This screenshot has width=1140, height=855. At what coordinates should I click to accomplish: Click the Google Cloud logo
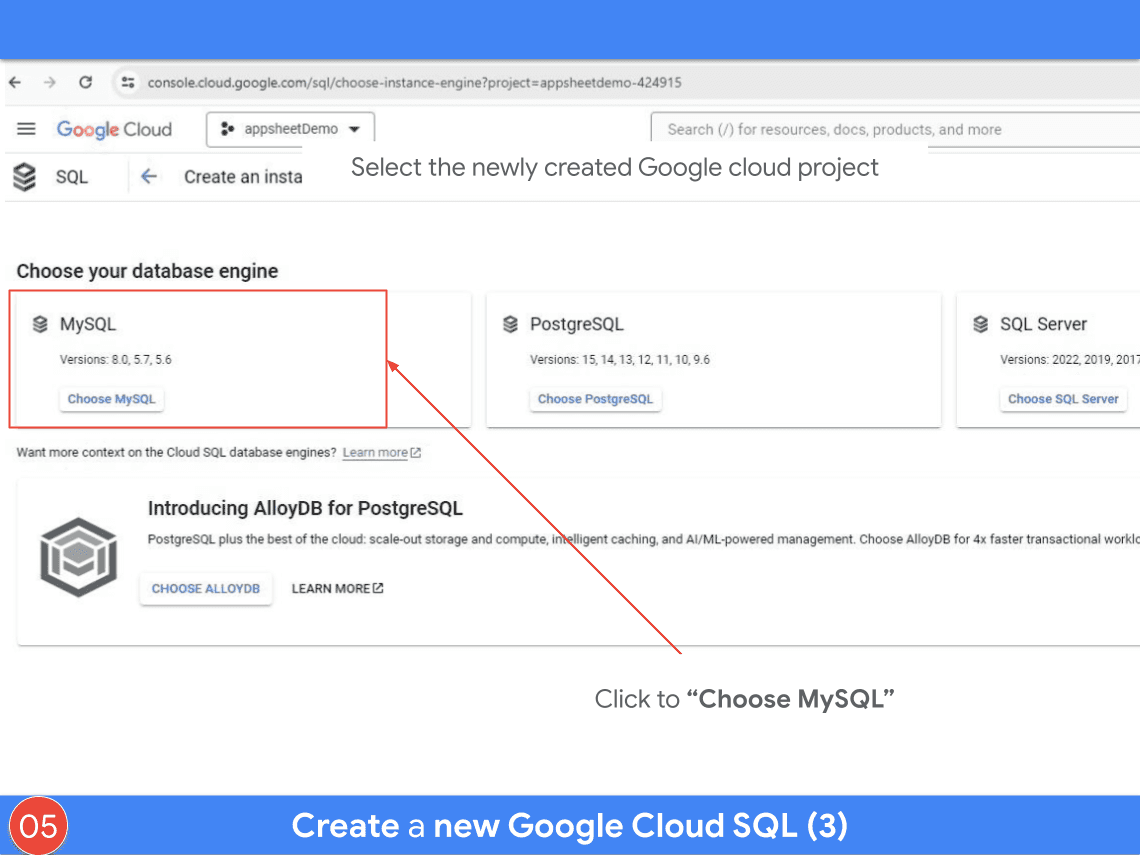(114, 129)
